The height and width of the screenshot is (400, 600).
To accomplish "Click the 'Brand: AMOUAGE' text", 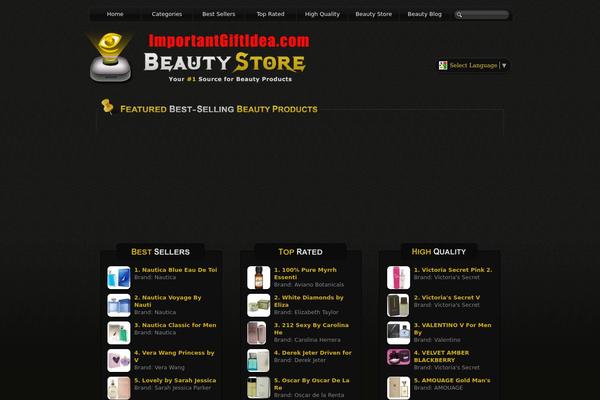I will pos(439,388).
